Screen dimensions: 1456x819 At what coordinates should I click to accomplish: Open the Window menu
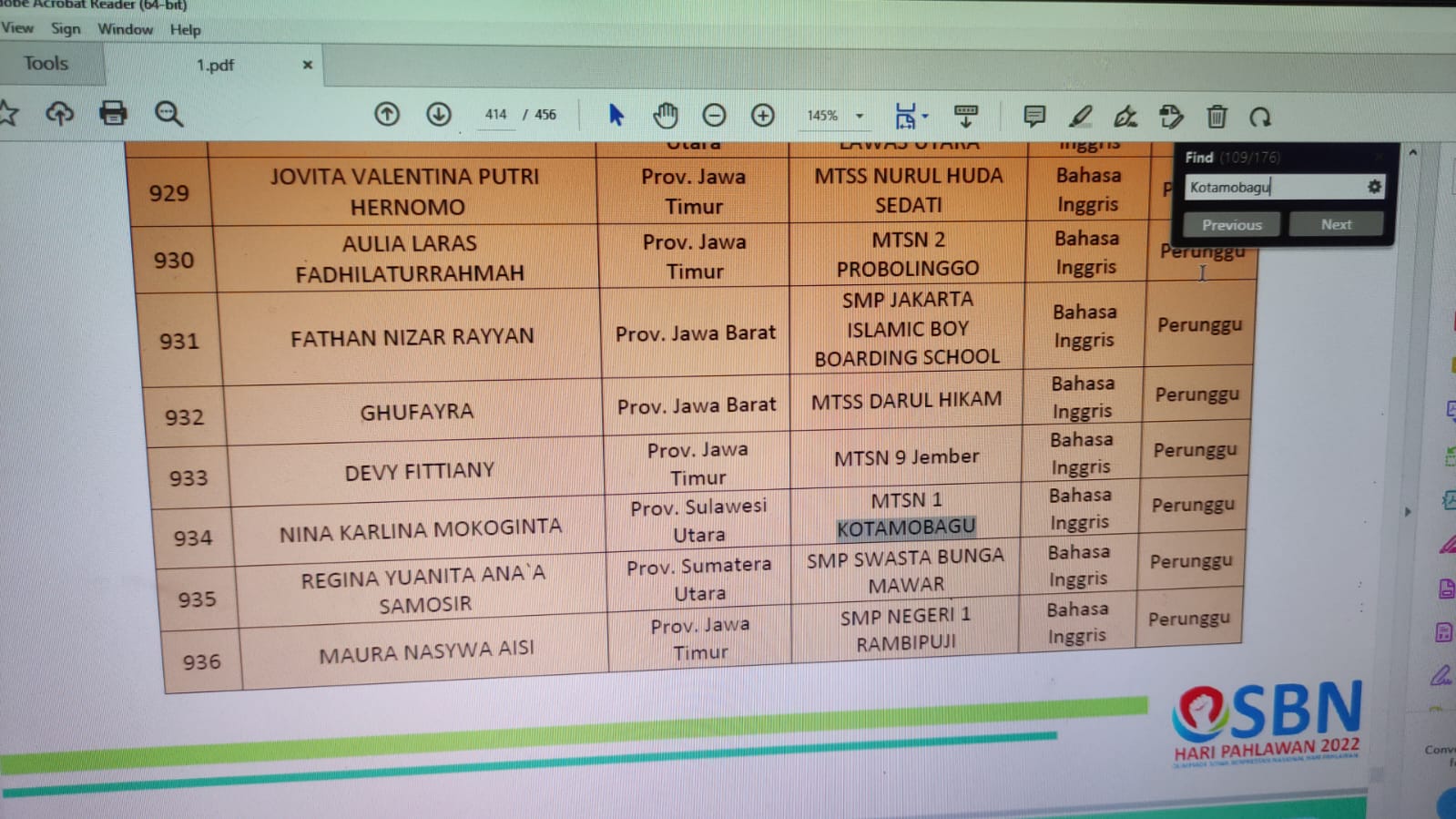coord(126,29)
